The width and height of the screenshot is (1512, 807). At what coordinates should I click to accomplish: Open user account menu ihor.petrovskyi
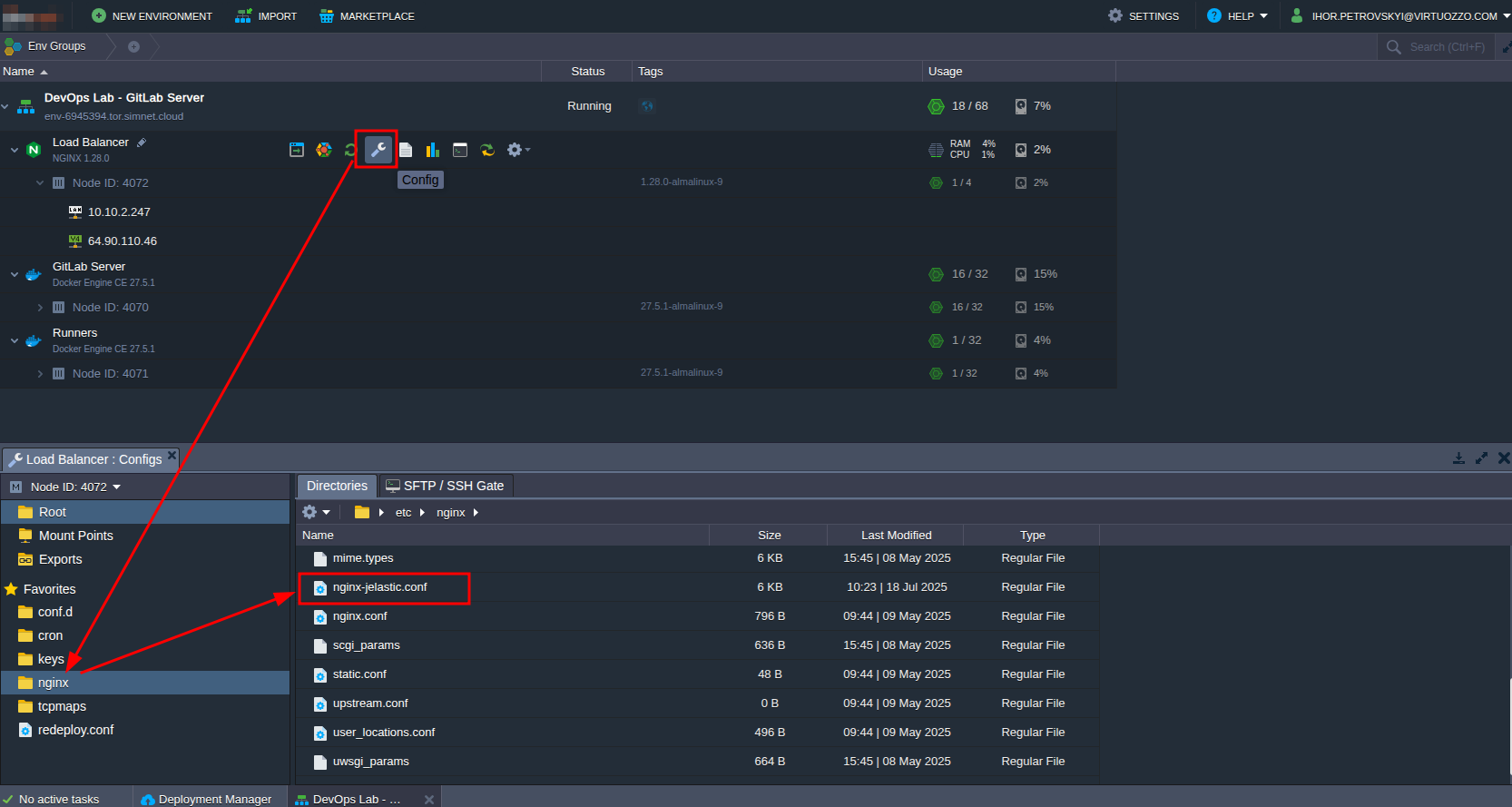(x=1399, y=16)
